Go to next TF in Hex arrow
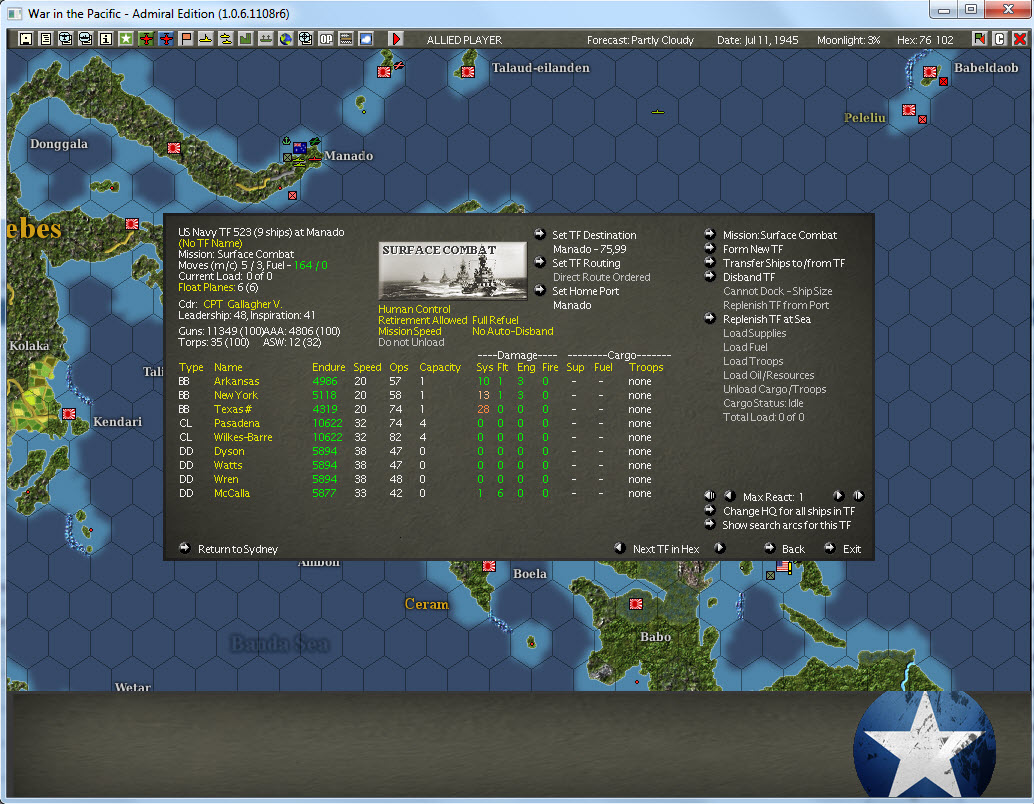This screenshot has height=804, width=1034. [x=719, y=548]
